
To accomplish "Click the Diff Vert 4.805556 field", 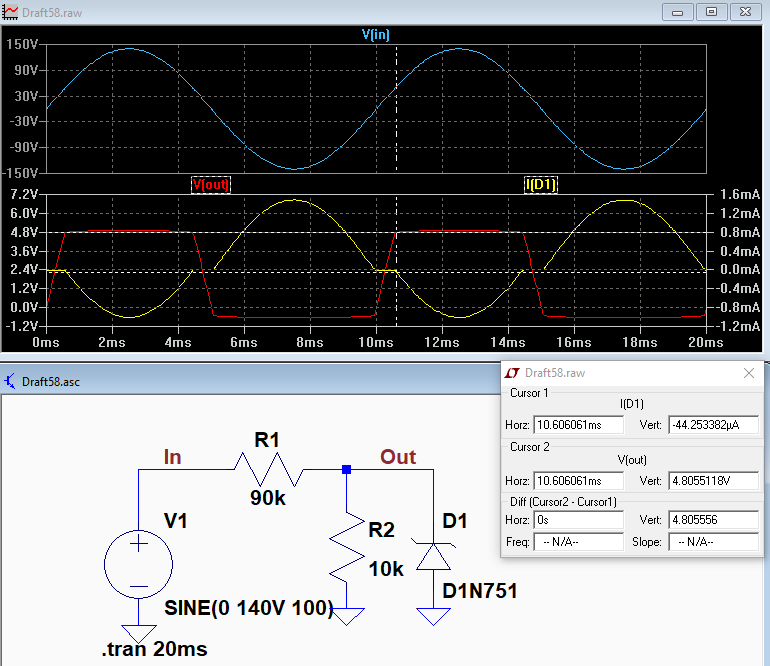I will pos(713,520).
